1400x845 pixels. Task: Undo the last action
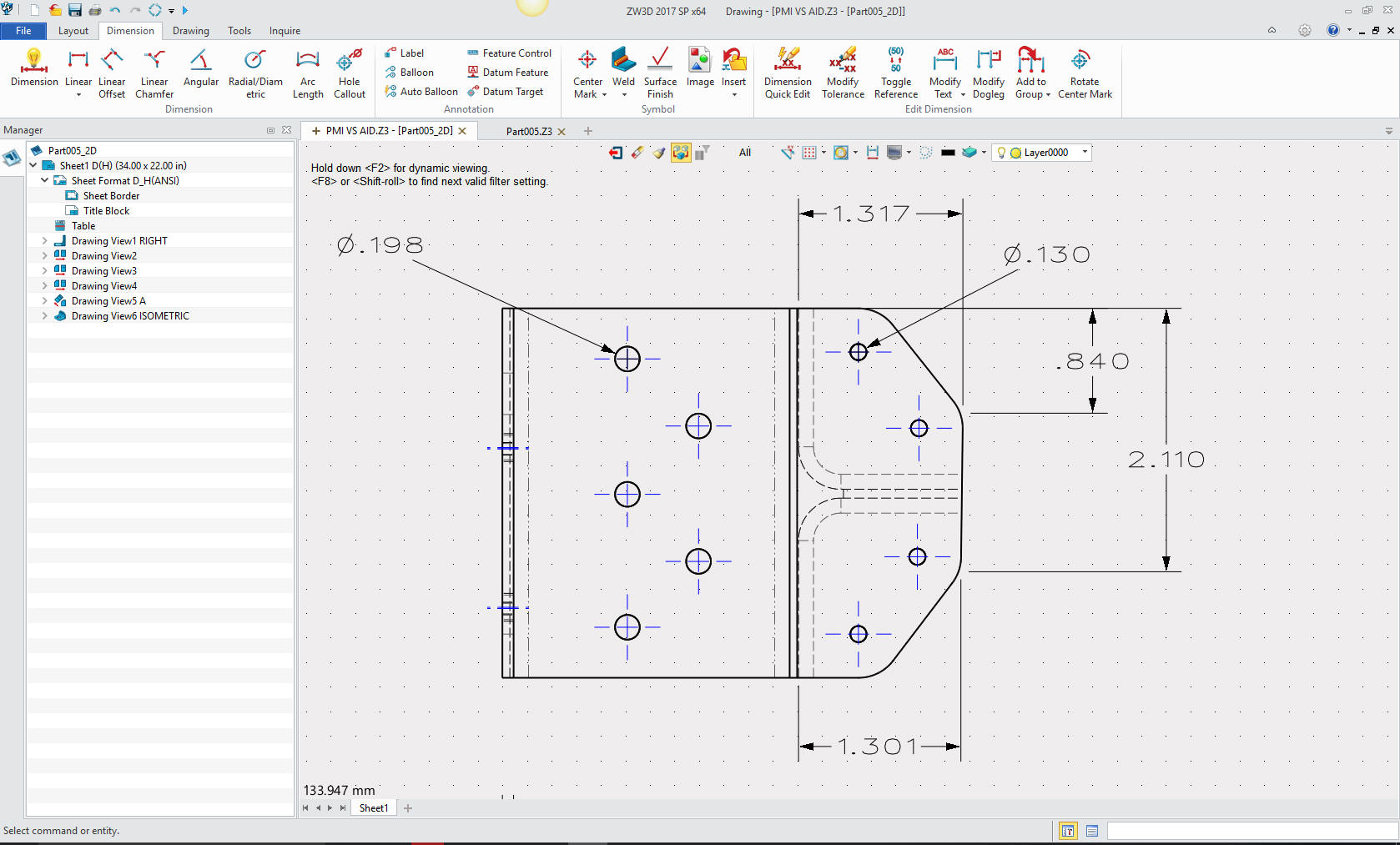pos(115,10)
